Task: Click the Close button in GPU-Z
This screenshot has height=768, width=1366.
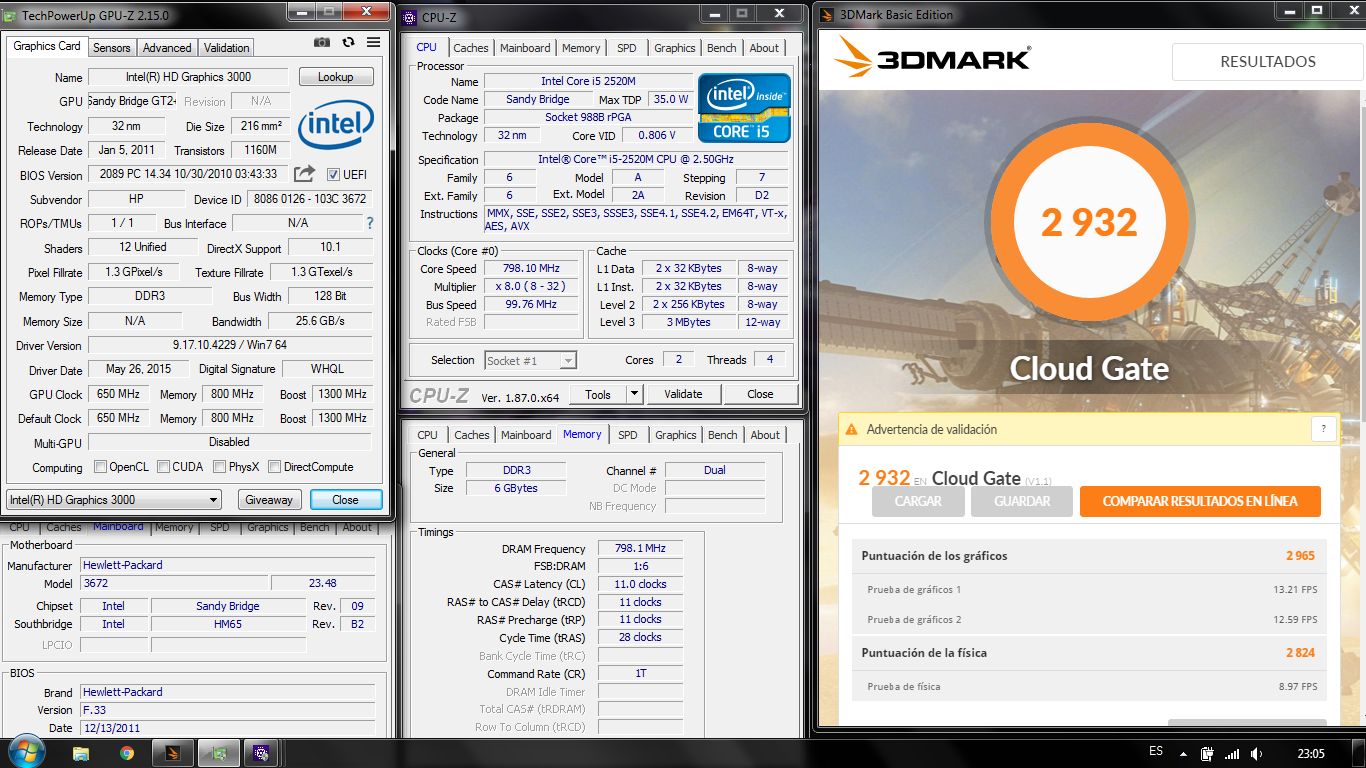Action: pyautogui.click(x=345, y=500)
